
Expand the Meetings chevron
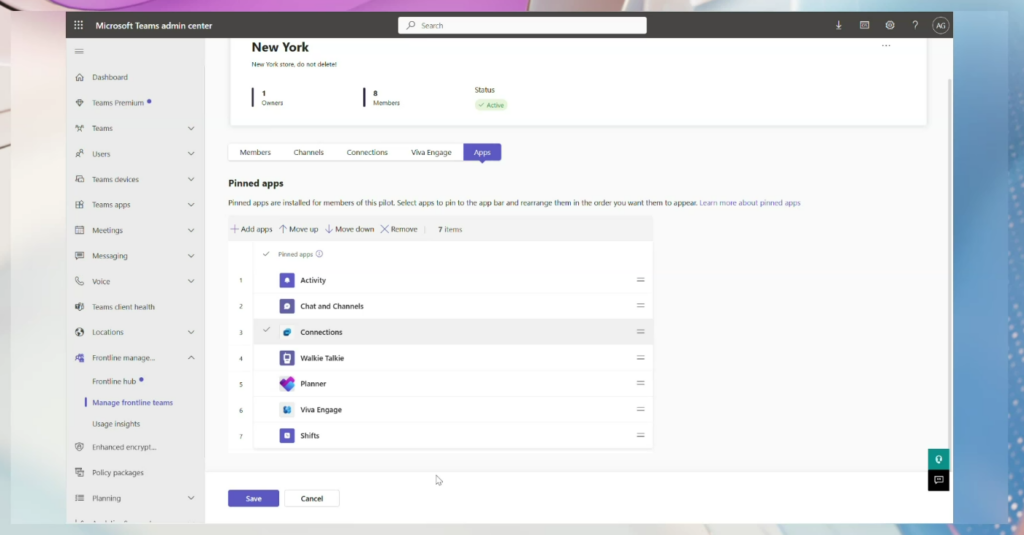click(191, 230)
